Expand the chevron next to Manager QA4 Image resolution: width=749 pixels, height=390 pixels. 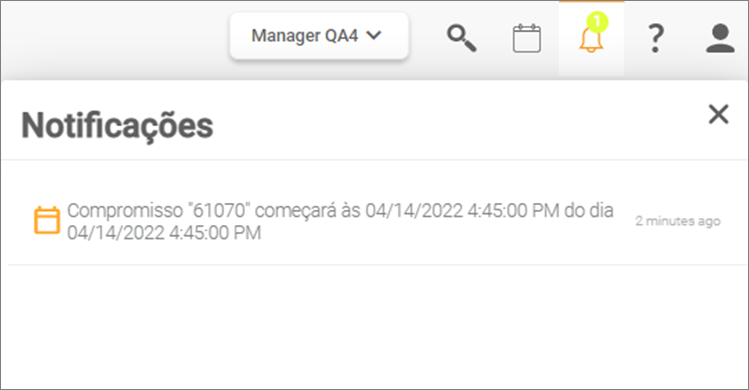374,35
